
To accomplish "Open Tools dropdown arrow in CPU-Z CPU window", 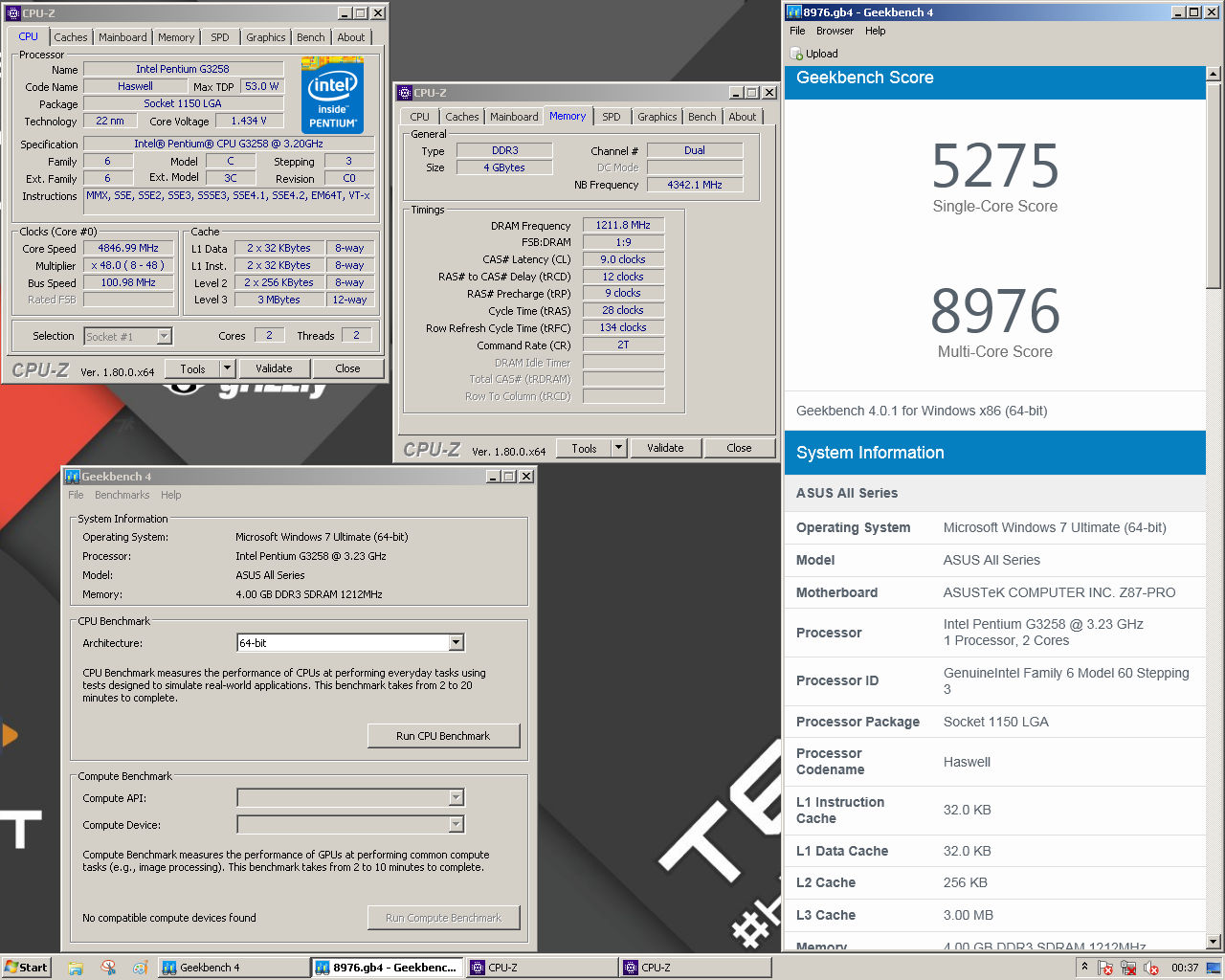I will coord(228,368).
